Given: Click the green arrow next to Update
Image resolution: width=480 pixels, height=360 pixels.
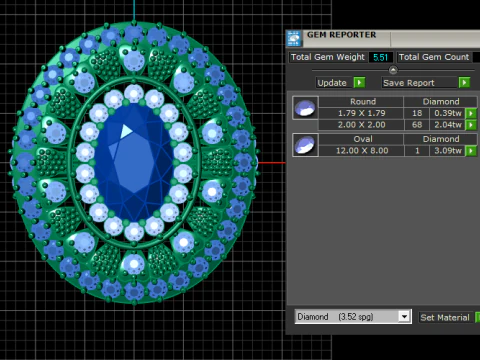Looking at the screenshot, I should [359, 82].
